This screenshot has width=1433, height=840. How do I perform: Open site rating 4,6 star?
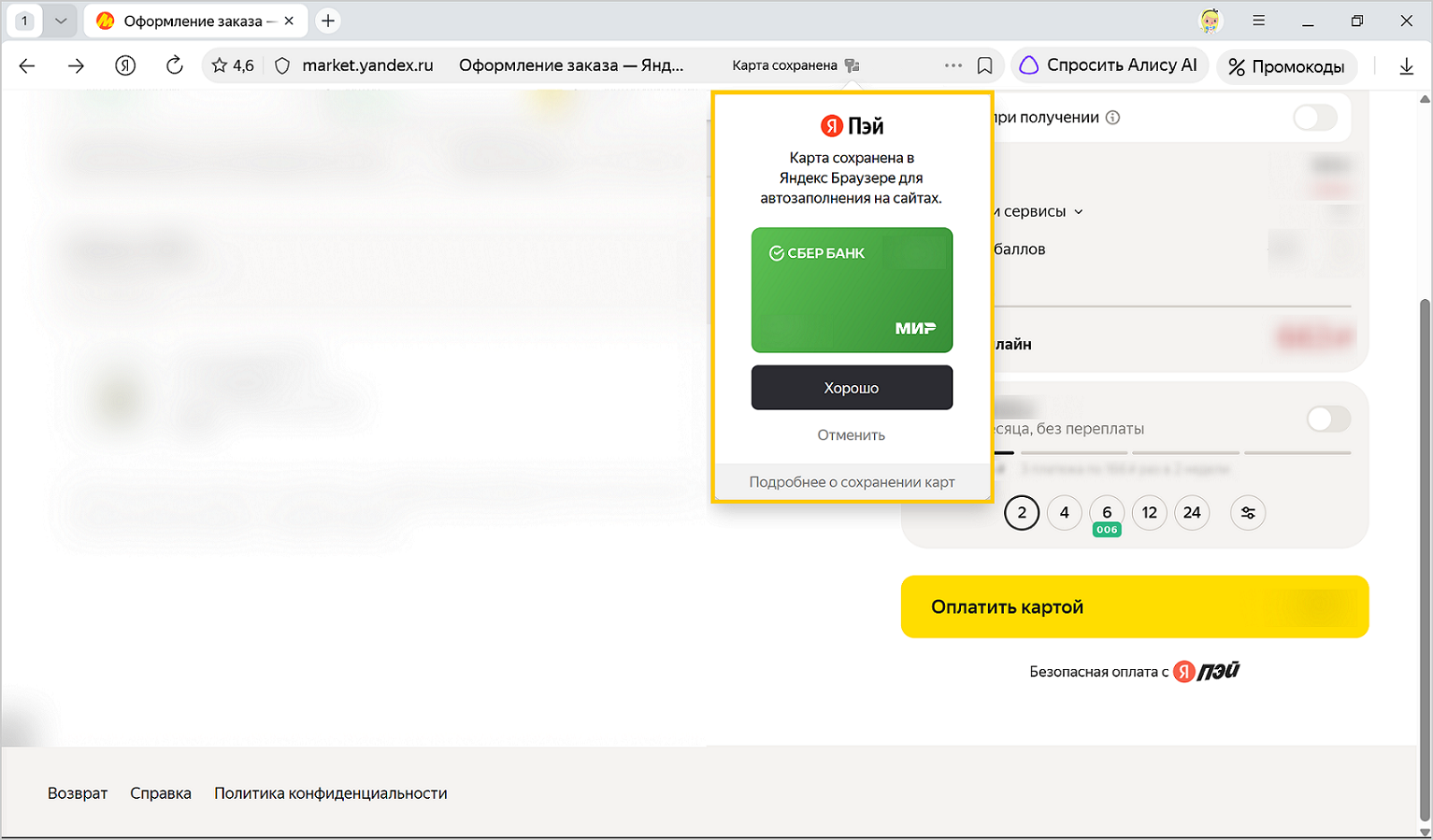click(x=233, y=65)
